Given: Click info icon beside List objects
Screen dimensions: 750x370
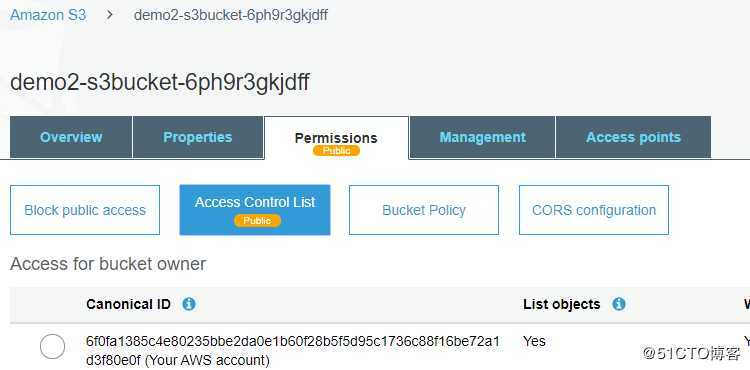Looking at the screenshot, I should pyautogui.click(x=619, y=304).
